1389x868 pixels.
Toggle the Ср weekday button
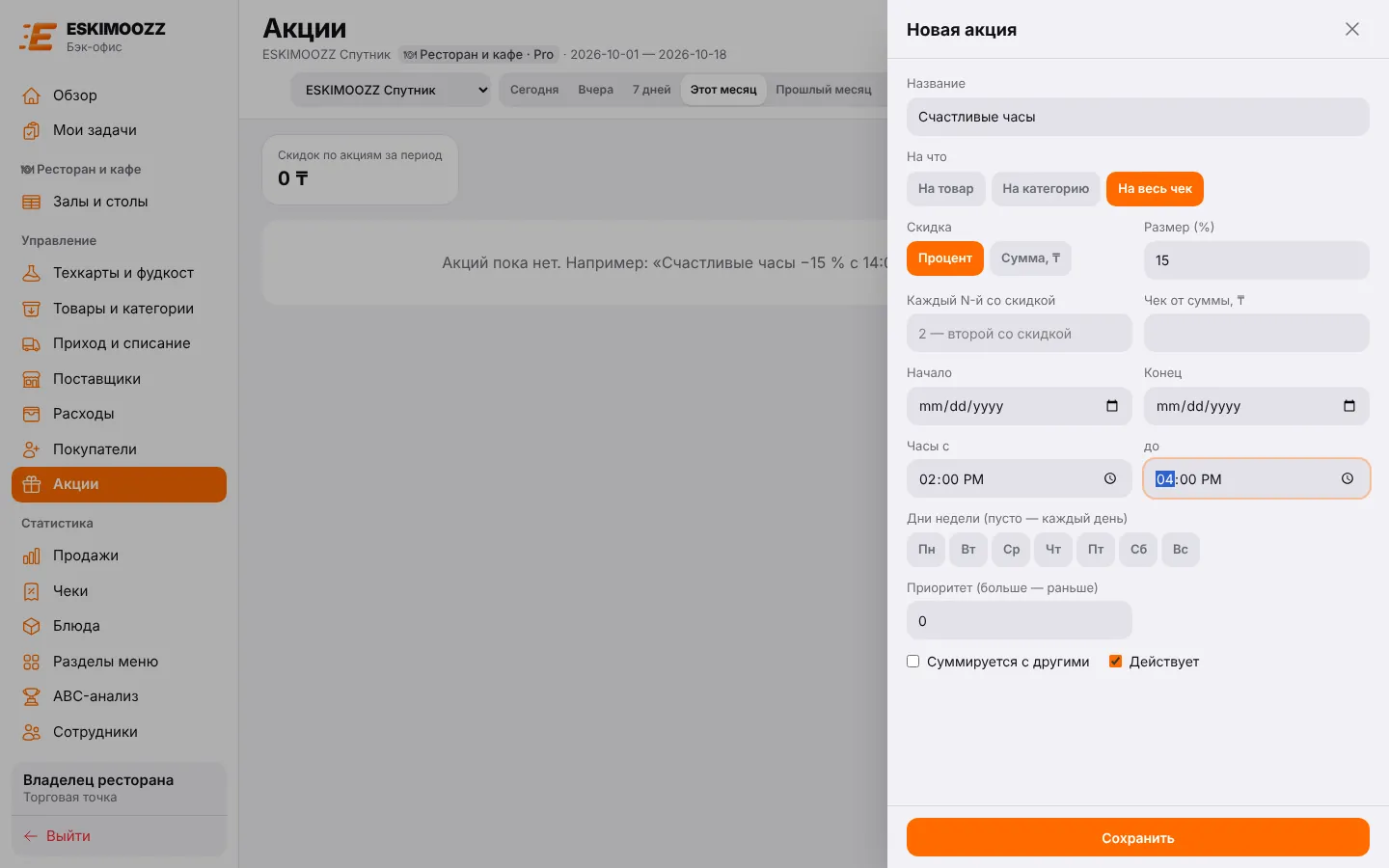(1011, 550)
